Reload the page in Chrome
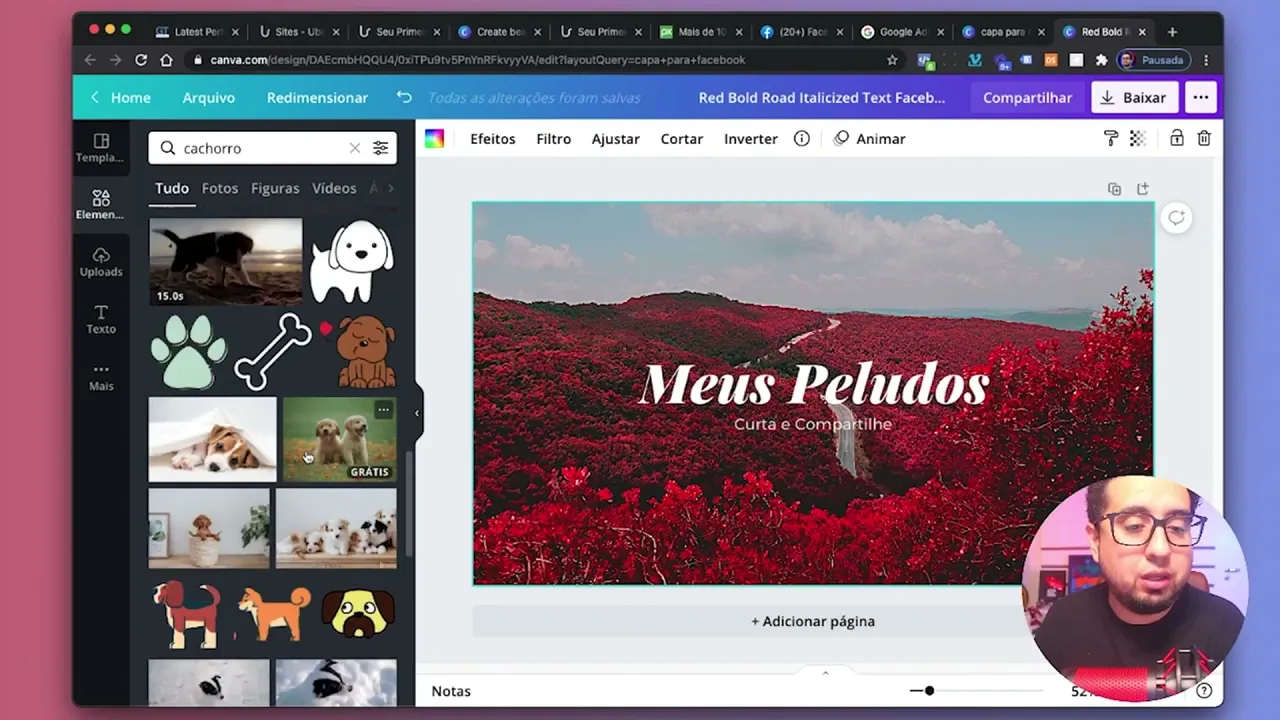Screen dimensions: 1280x720 tap(141, 60)
